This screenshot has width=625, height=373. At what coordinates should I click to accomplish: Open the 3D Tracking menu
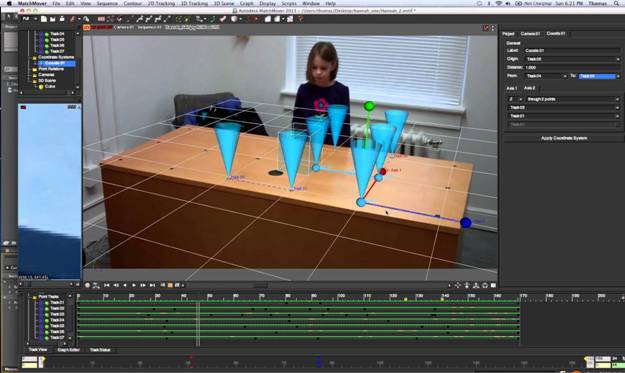pos(194,3)
